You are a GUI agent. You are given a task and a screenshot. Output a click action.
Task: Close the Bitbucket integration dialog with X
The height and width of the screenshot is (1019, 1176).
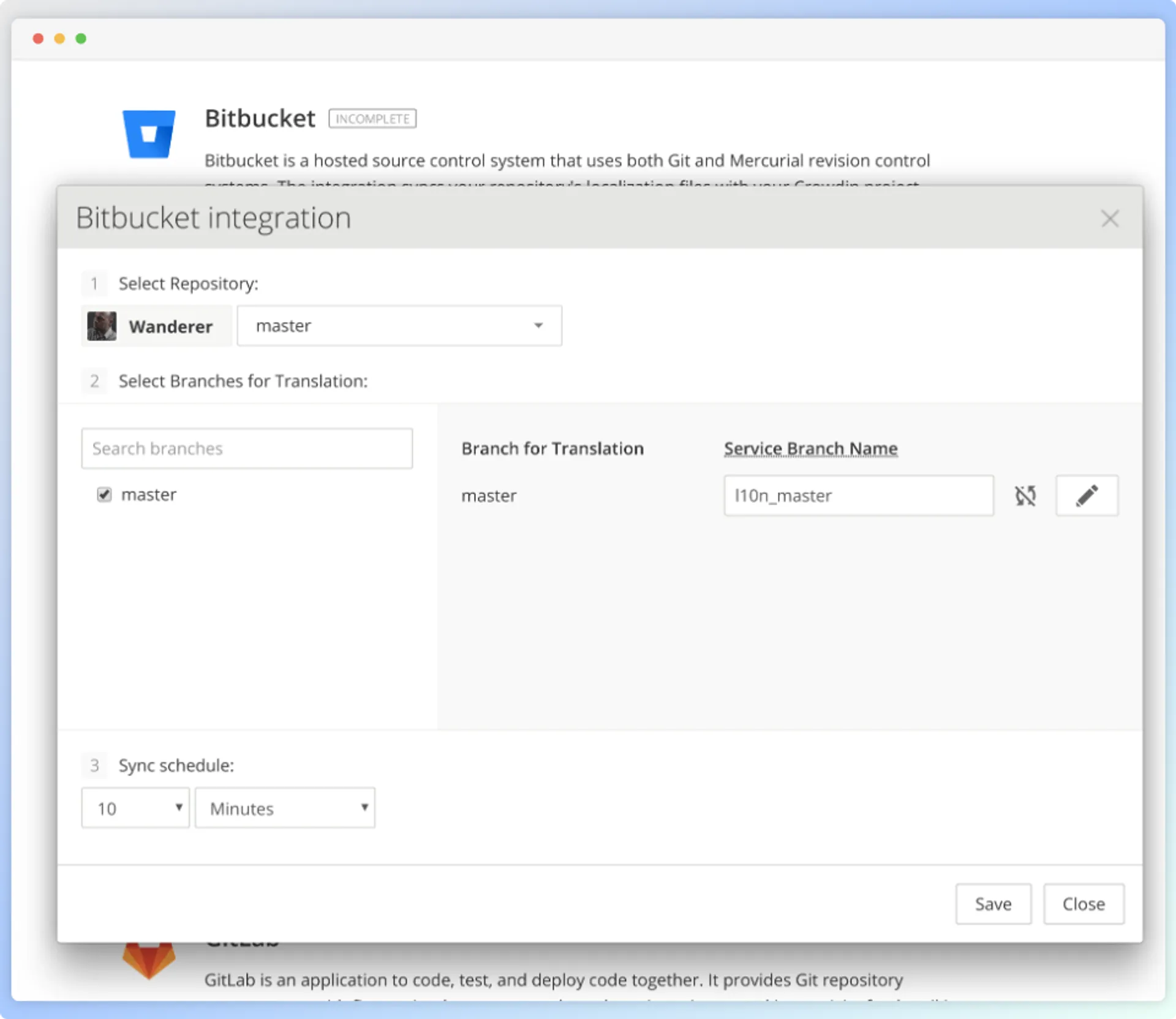pyautogui.click(x=1109, y=219)
